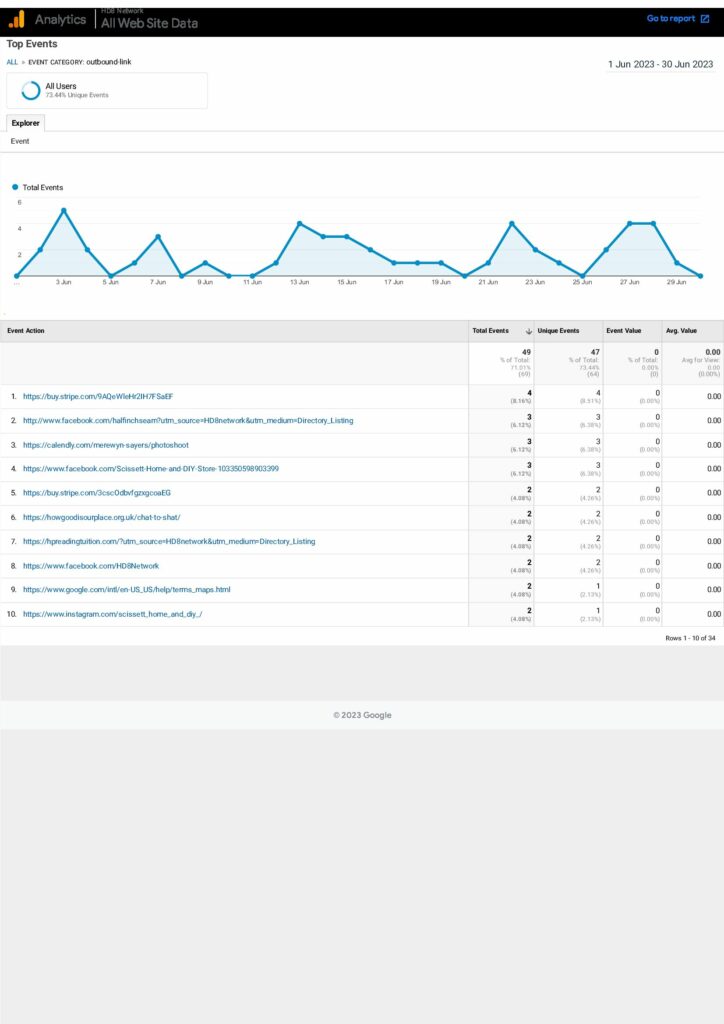The height and width of the screenshot is (1024, 724).
Task: Click the external-link icon beside Go to report
Action: tap(705, 19)
